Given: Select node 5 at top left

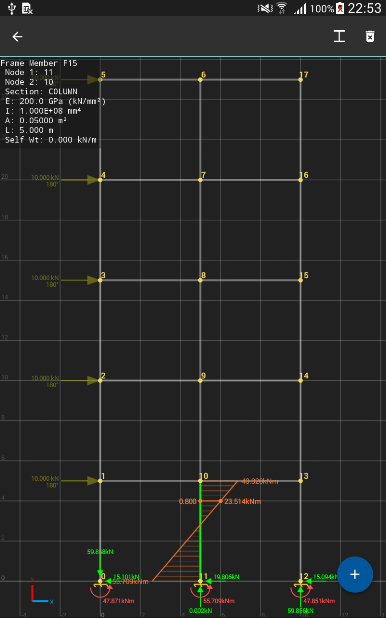Looking at the screenshot, I should click(x=100, y=79).
